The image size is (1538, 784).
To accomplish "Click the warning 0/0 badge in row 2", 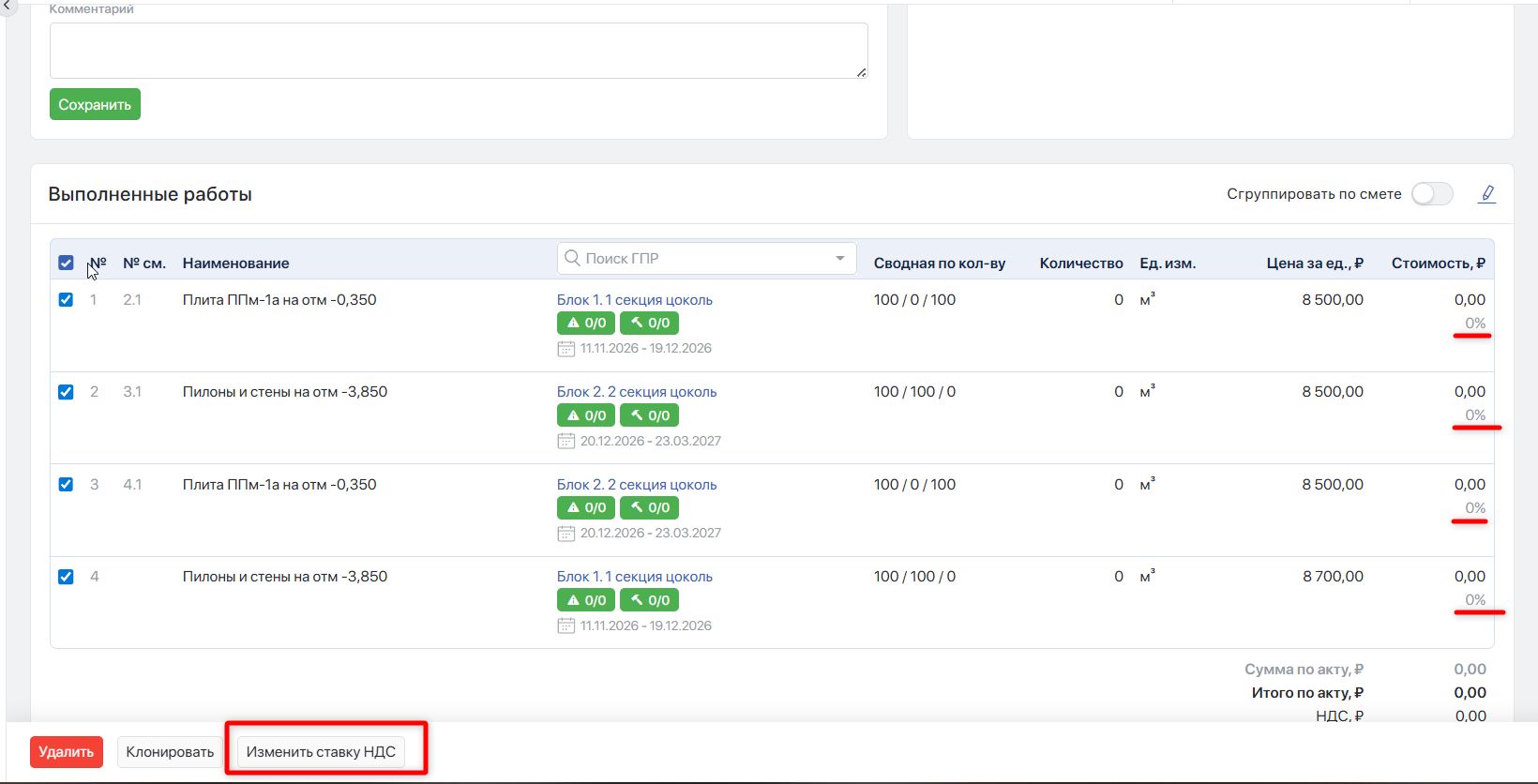I will point(586,415).
